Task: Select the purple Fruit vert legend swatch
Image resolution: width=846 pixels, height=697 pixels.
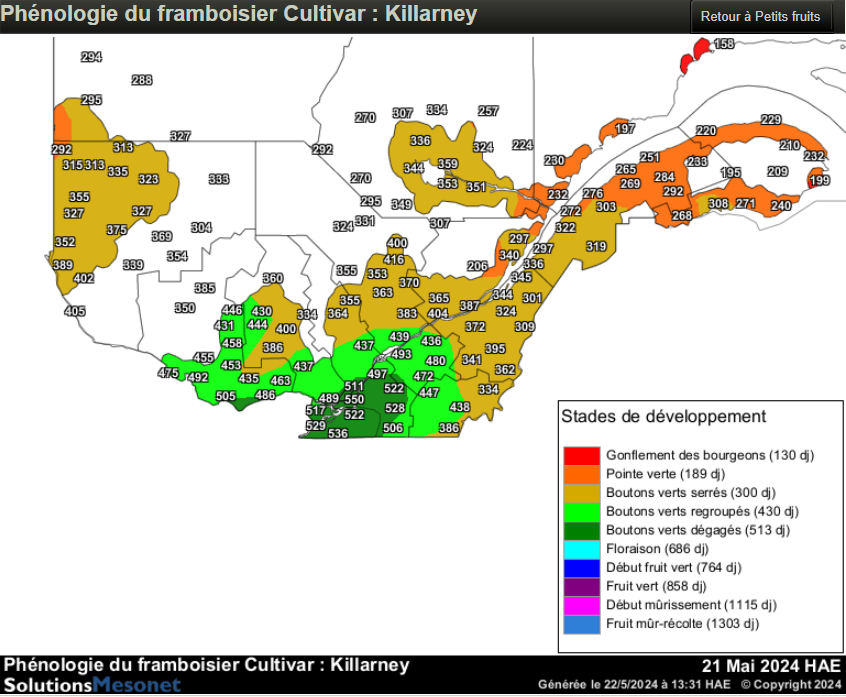Action: point(582,586)
